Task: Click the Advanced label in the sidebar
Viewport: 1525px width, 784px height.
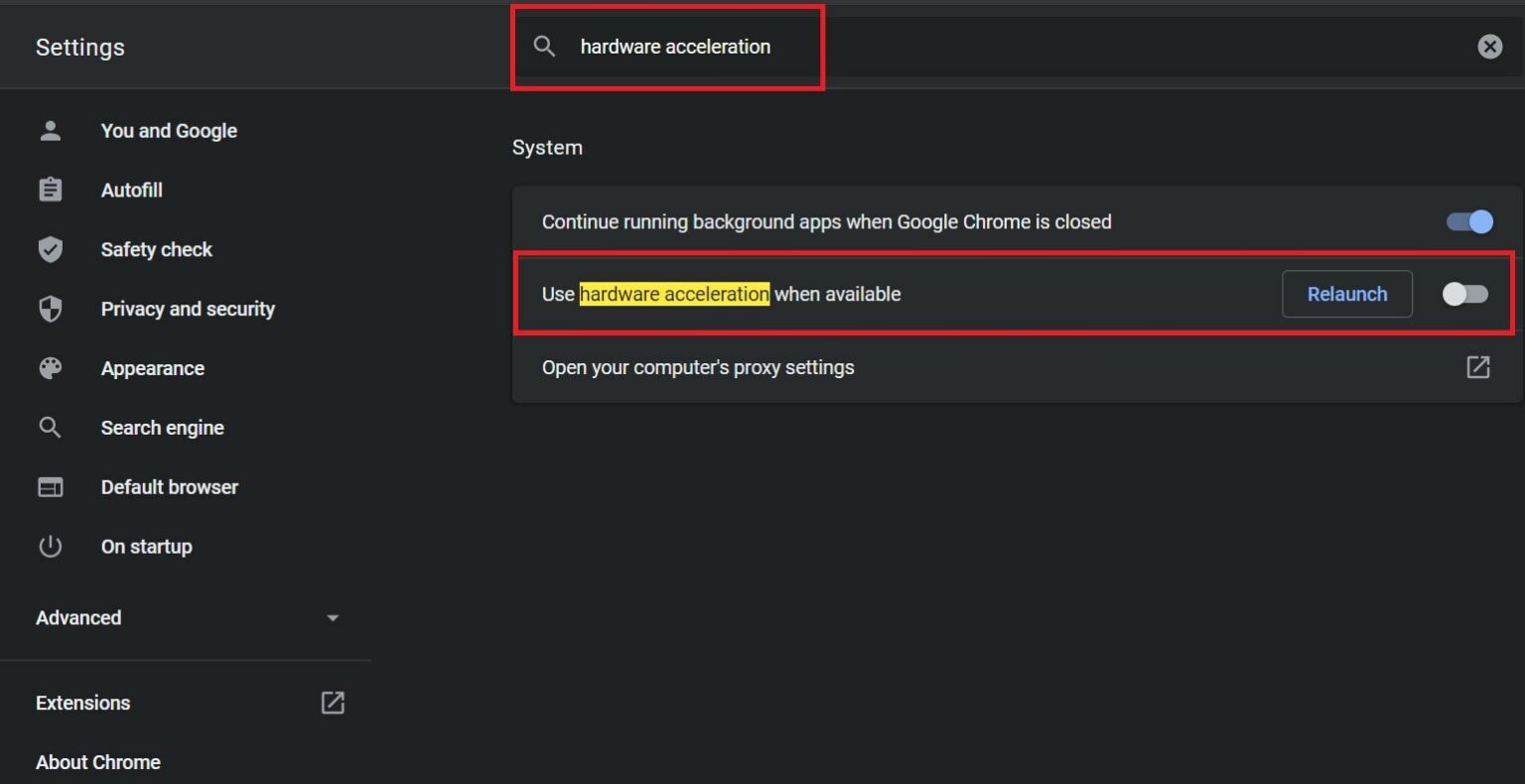Action: [78, 617]
